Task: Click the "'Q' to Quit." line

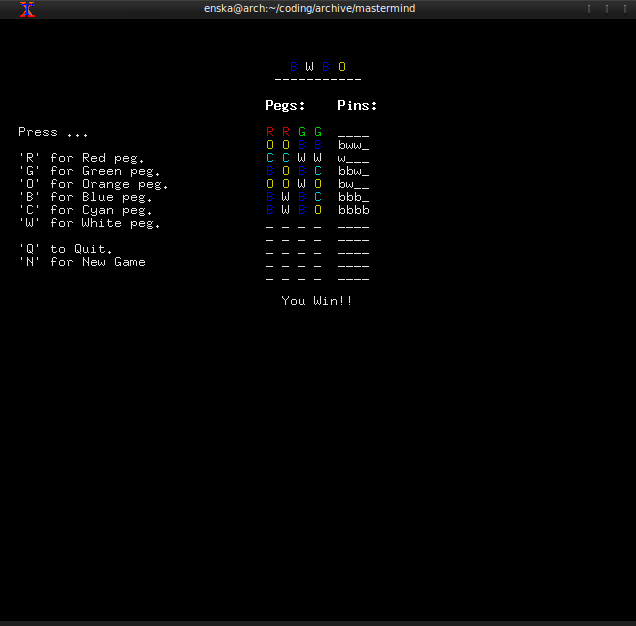Action: 65,249
